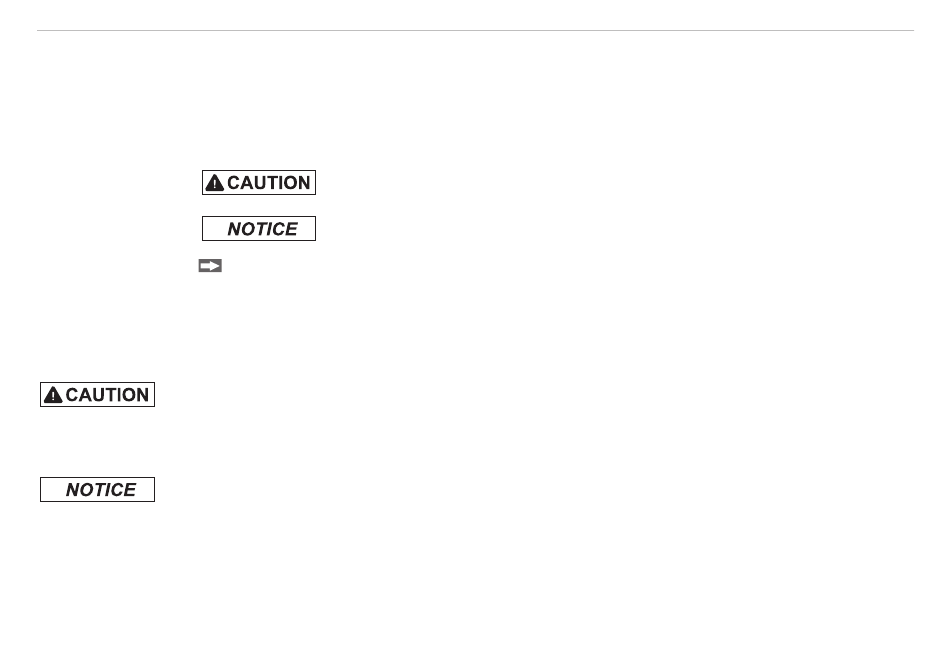Choose the exclamation mark in the upper caution triangle

(214, 184)
